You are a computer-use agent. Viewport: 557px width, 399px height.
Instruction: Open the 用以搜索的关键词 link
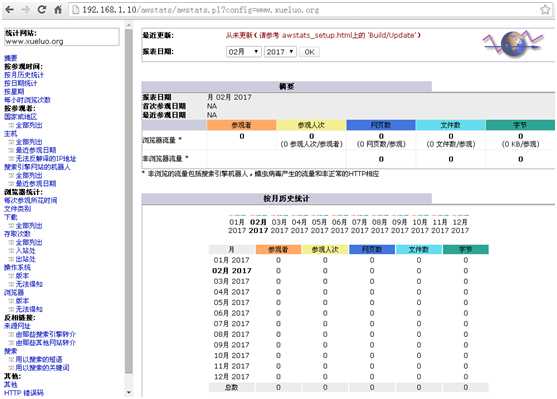pos(42,368)
